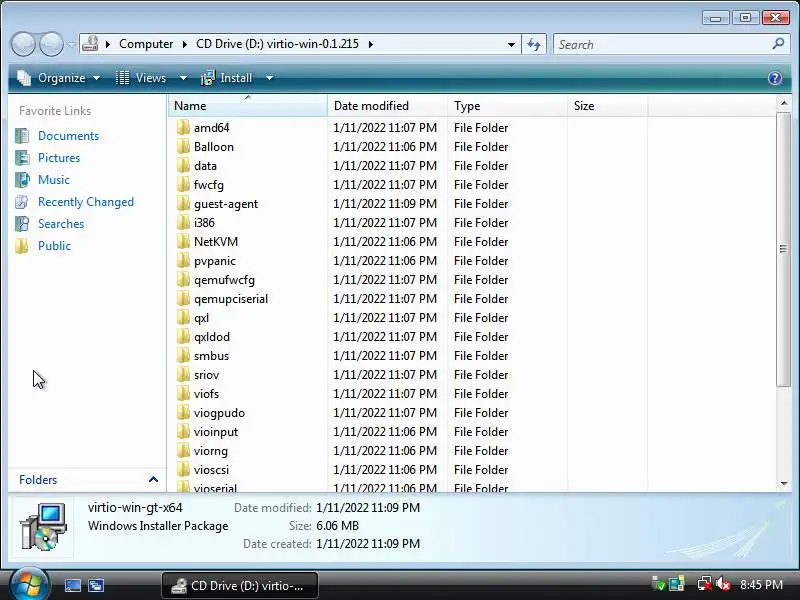The height and width of the screenshot is (600, 800).
Task: Sort by Date modified column header
Action: (388, 106)
